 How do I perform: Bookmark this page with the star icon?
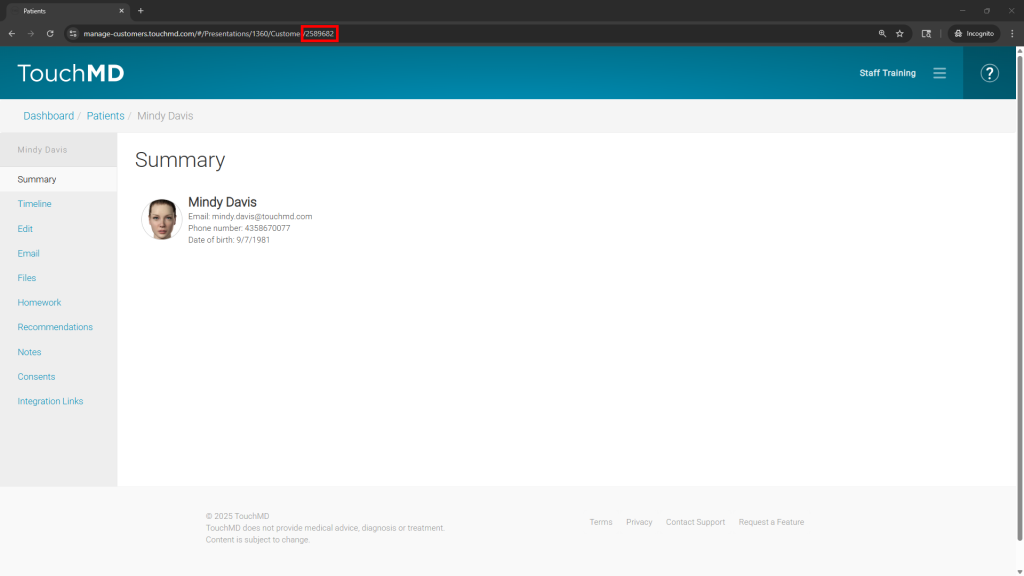coord(899,33)
